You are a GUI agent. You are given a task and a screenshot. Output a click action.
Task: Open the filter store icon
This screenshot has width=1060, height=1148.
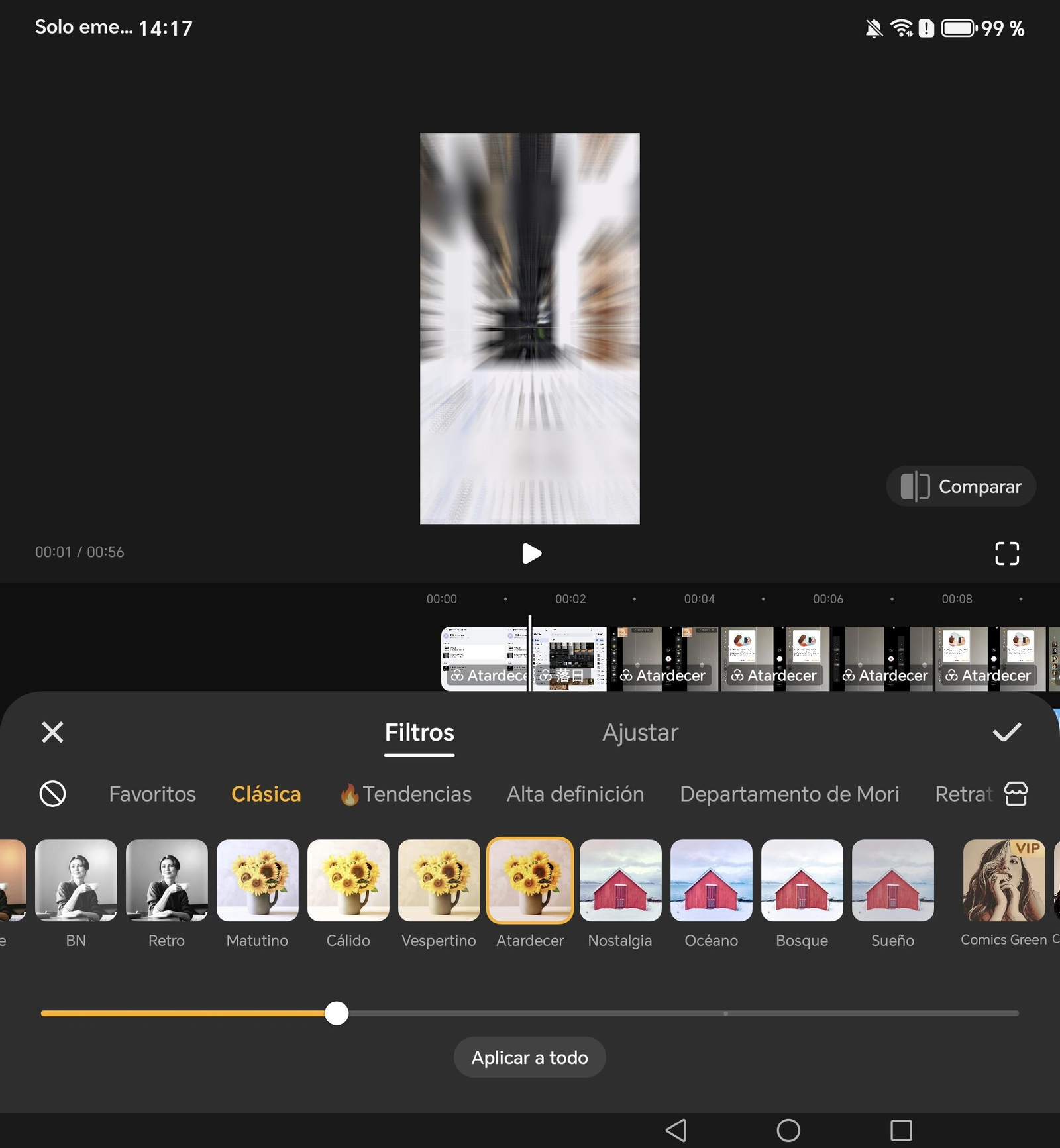1016,793
